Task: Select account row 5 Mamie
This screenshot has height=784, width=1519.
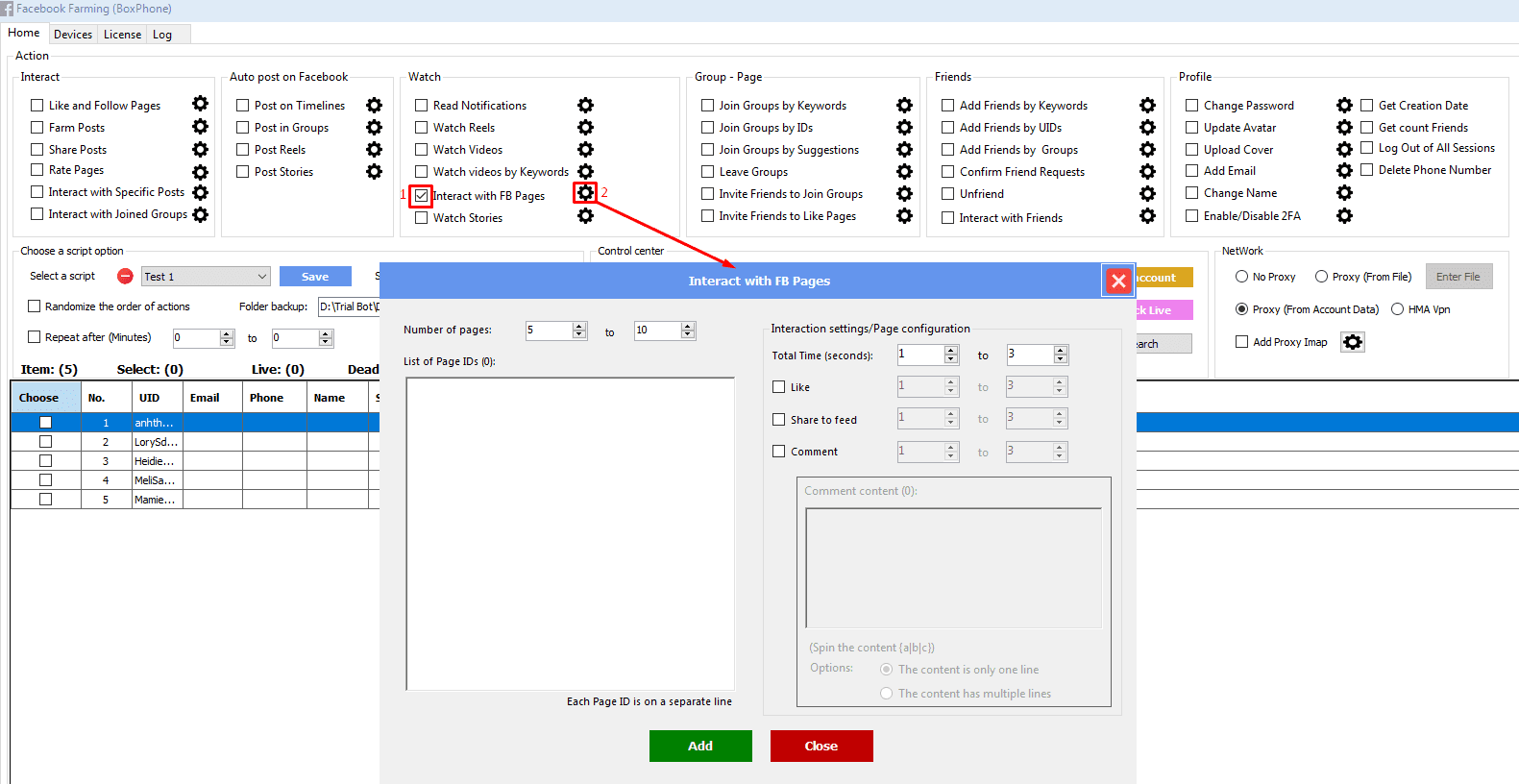Action: [x=195, y=500]
